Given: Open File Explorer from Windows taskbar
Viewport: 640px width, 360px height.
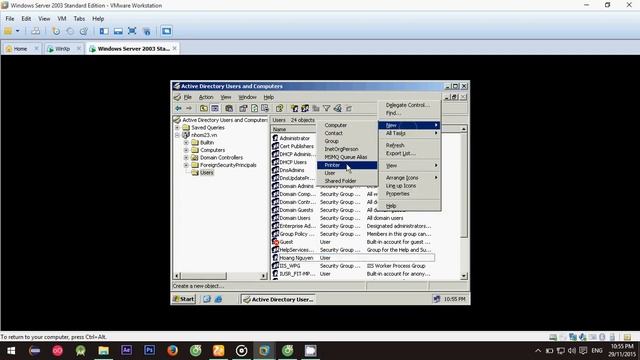Looking at the screenshot, I should coord(103,351).
